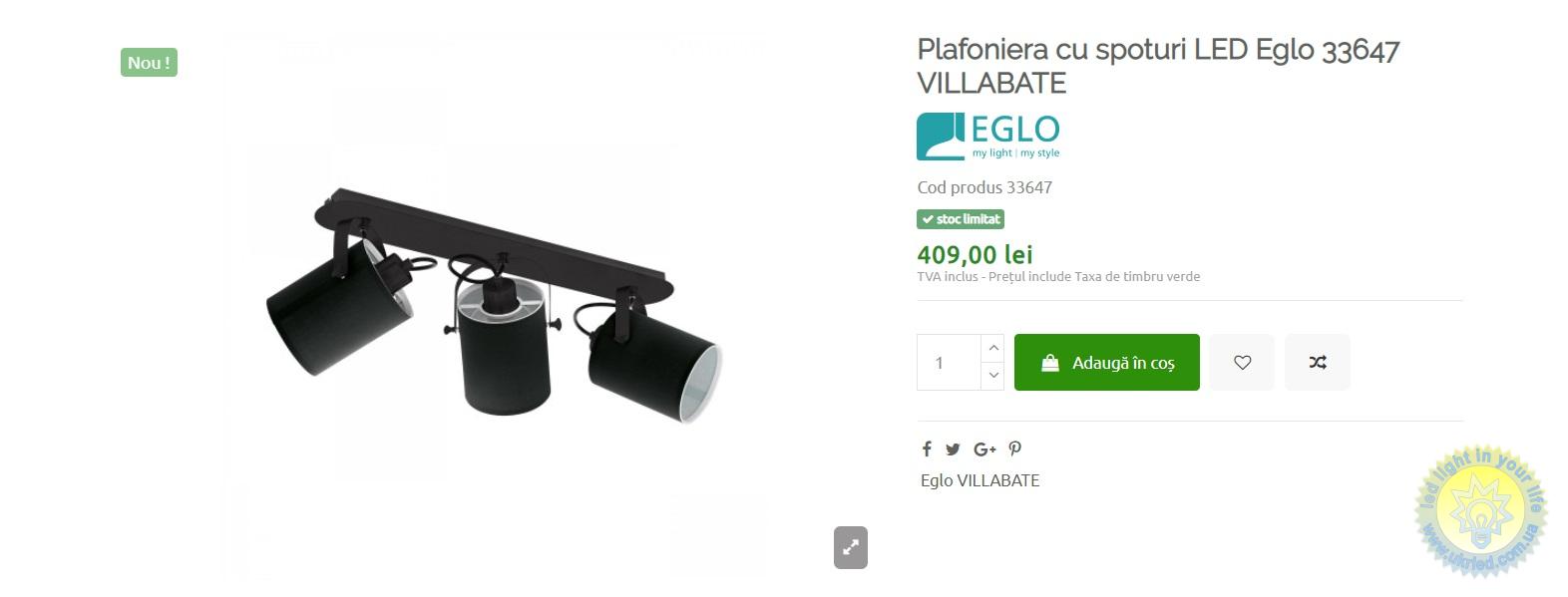Click Eglo VILLABATE description text
This screenshot has width=1568, height=597.
[x=980, y=480]
